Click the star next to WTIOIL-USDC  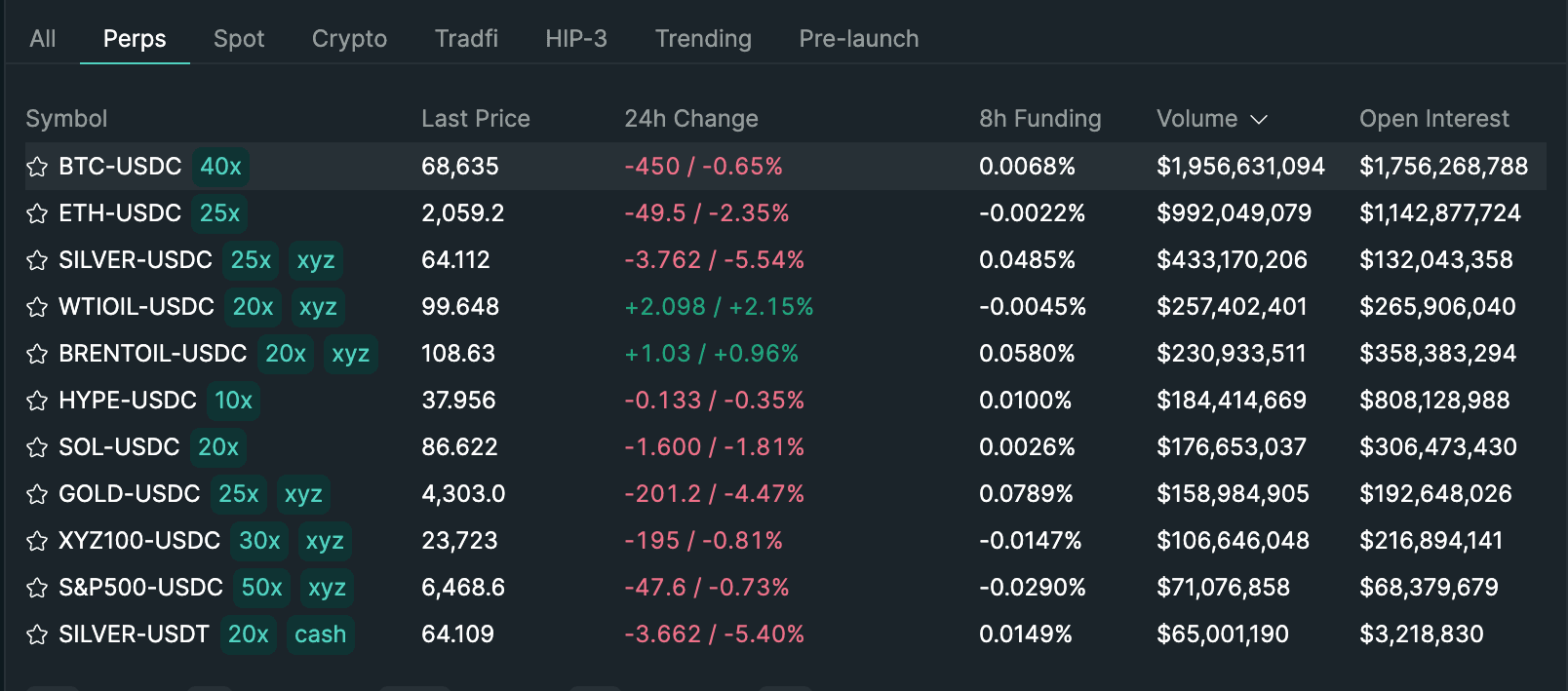[37, 307]
